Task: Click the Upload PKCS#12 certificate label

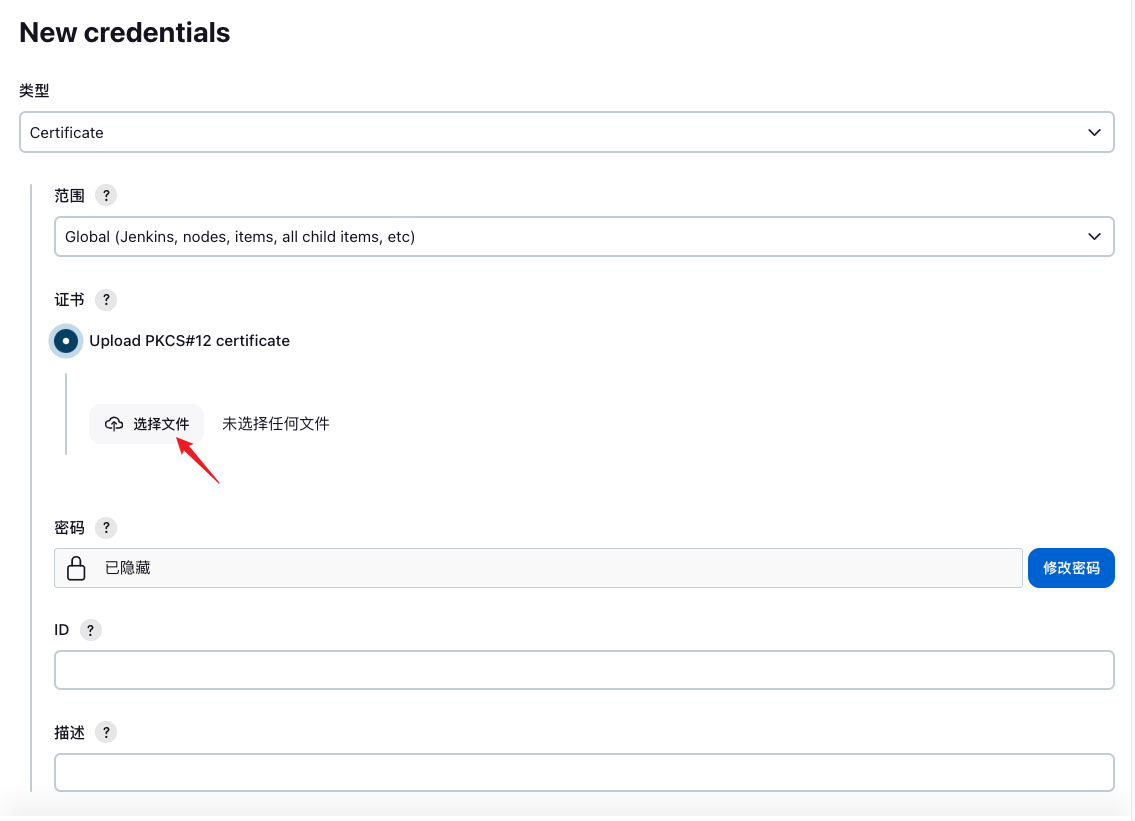Action: 189,341
